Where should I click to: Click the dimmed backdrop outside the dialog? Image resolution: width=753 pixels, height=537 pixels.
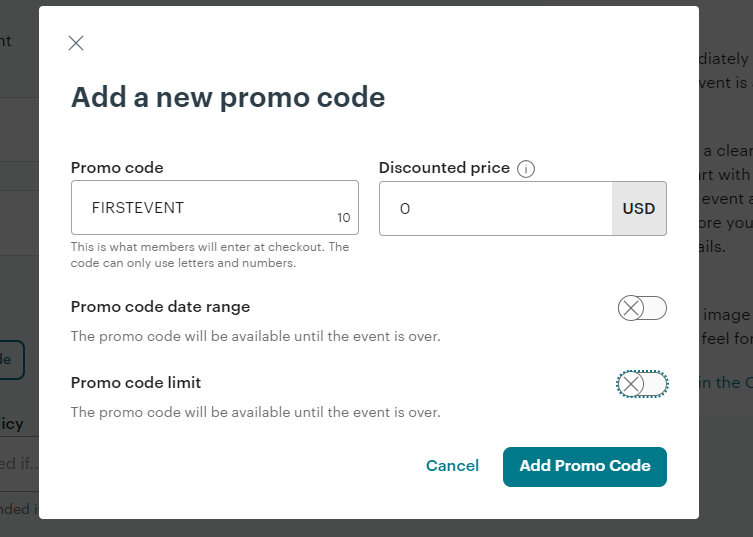(725, 480)
